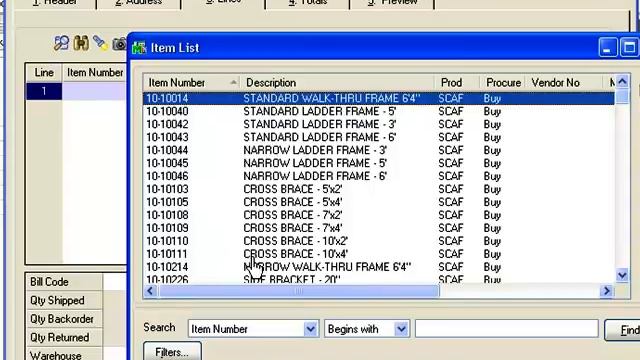The width and height of the screenshot is (640, 360).
Task: Click the Bill Code field label
Action: [x=49, y=282]
